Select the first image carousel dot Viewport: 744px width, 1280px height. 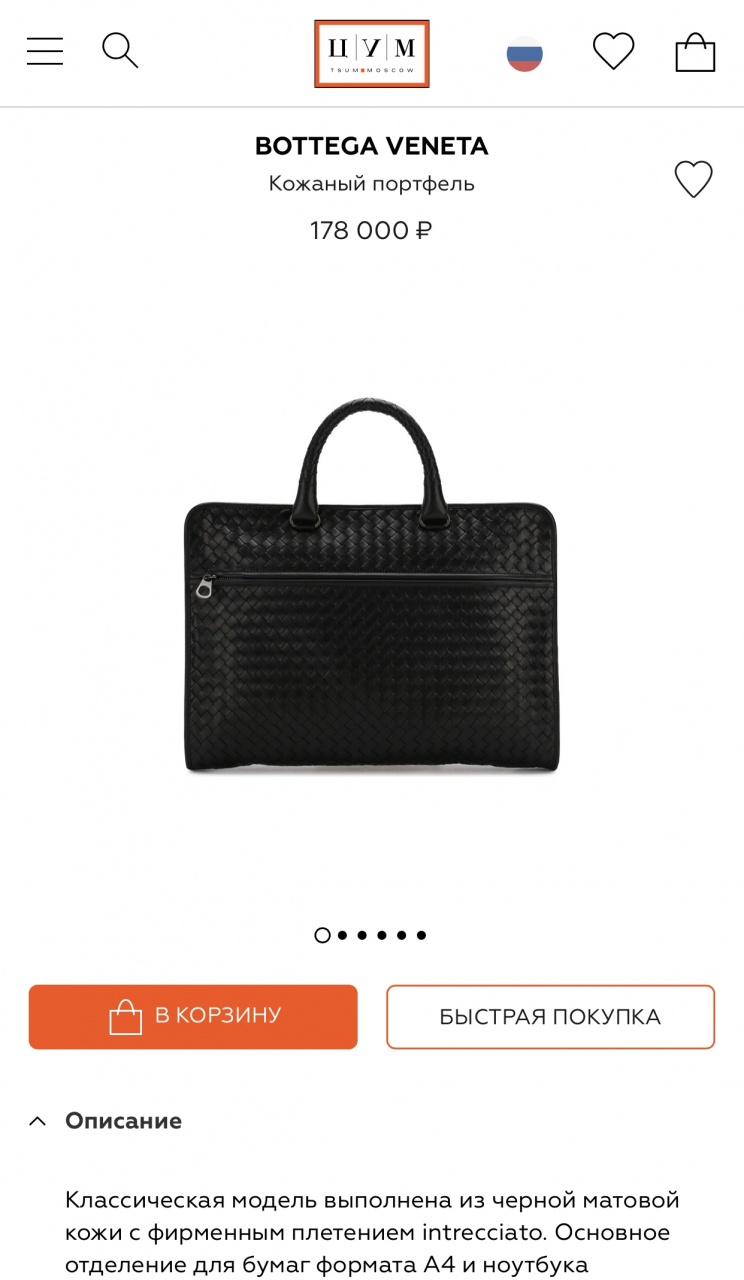tap(322, 935)
